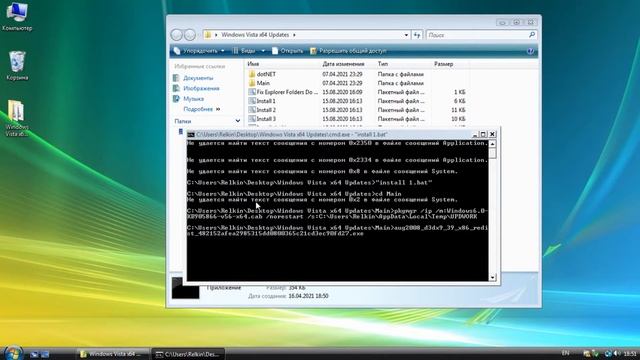Expand Подробнее more links
The image size is (640, 360).
pos(202,109)
